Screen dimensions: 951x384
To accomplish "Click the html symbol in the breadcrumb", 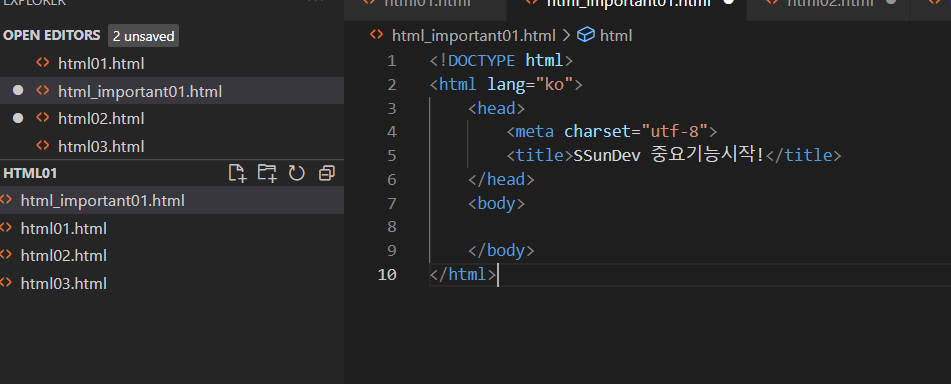I will (616, 36).
